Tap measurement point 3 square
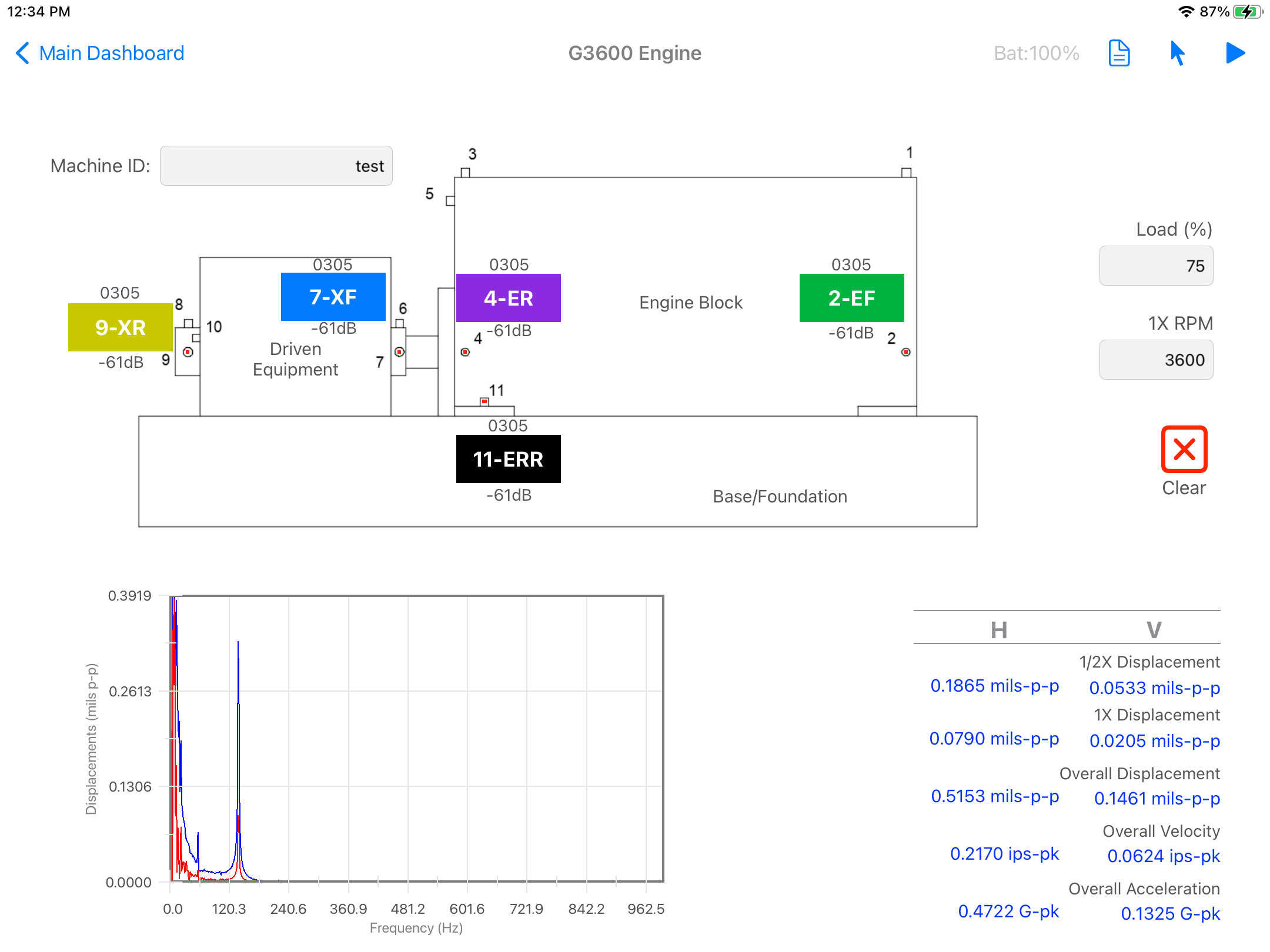This screenshot has height=952, width=1270. coord(465,172)
